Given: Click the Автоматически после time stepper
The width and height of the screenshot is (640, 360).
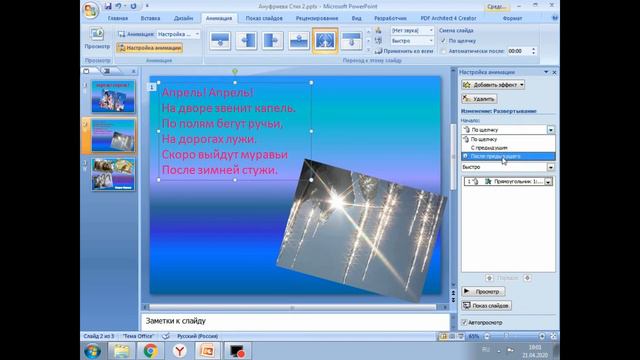Looking at the screenshot, I should pos(533,51).
